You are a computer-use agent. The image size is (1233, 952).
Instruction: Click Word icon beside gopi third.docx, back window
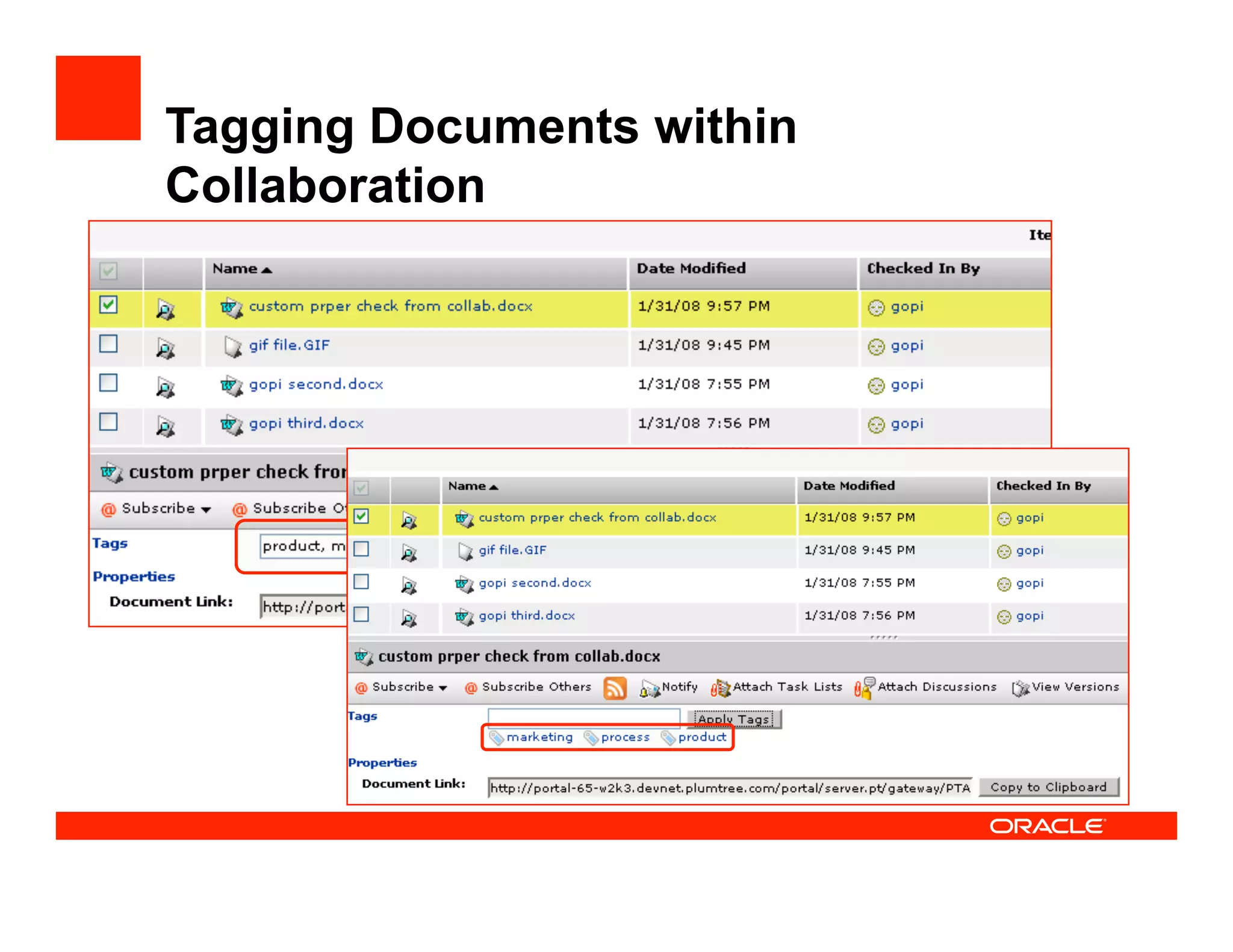point(231,425)
